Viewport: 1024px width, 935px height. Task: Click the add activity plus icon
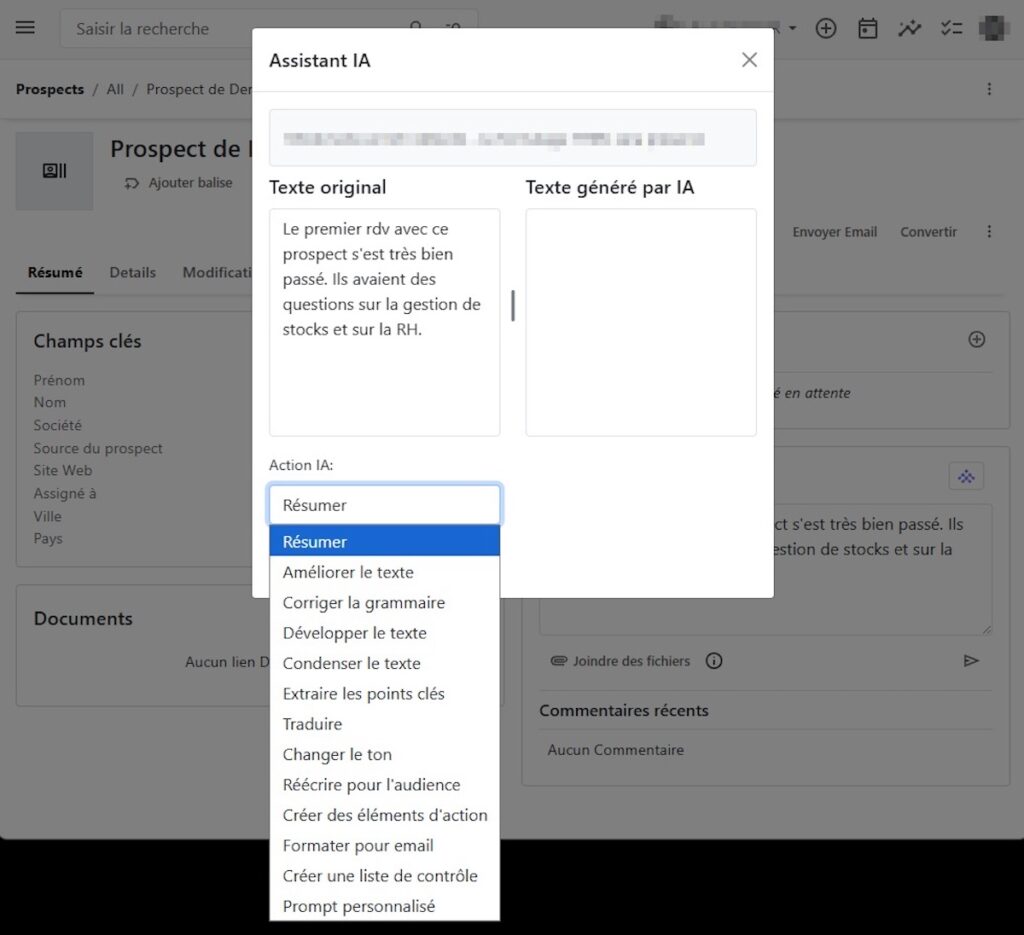coord(977,339)
